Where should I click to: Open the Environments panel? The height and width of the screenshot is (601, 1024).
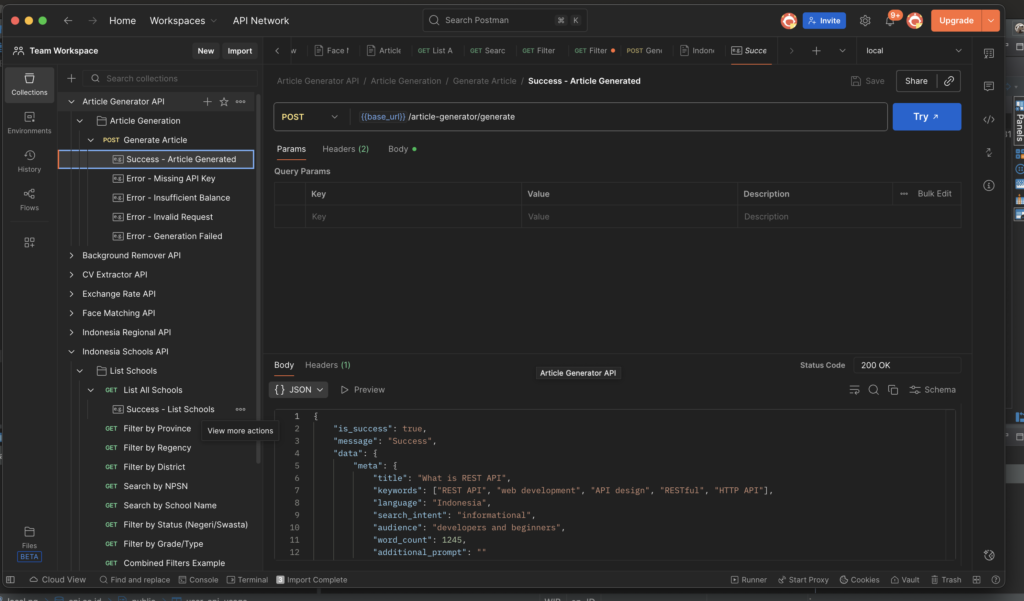click(29, 122)
